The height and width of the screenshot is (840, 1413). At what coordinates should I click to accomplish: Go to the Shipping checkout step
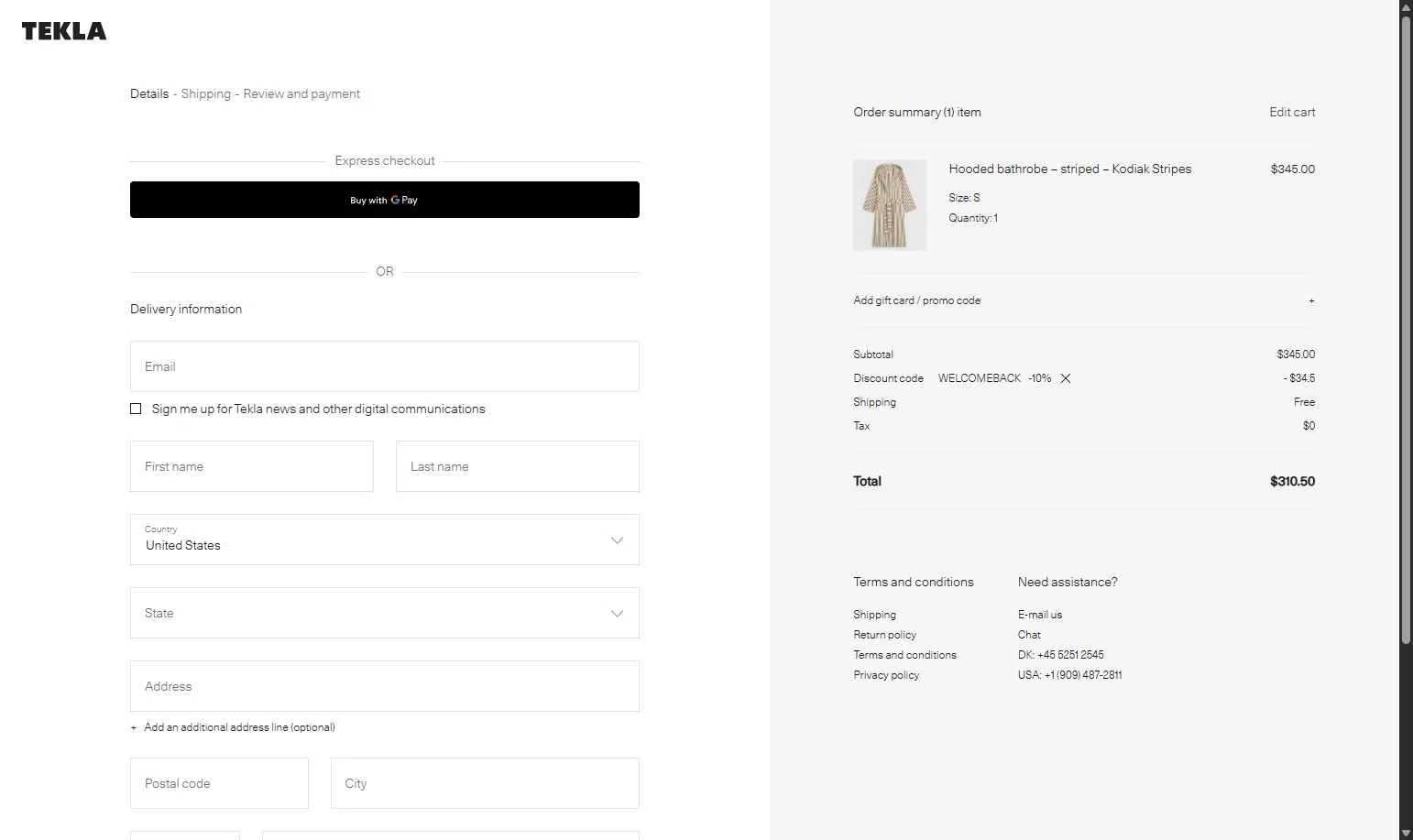click(x=206, y=93)
